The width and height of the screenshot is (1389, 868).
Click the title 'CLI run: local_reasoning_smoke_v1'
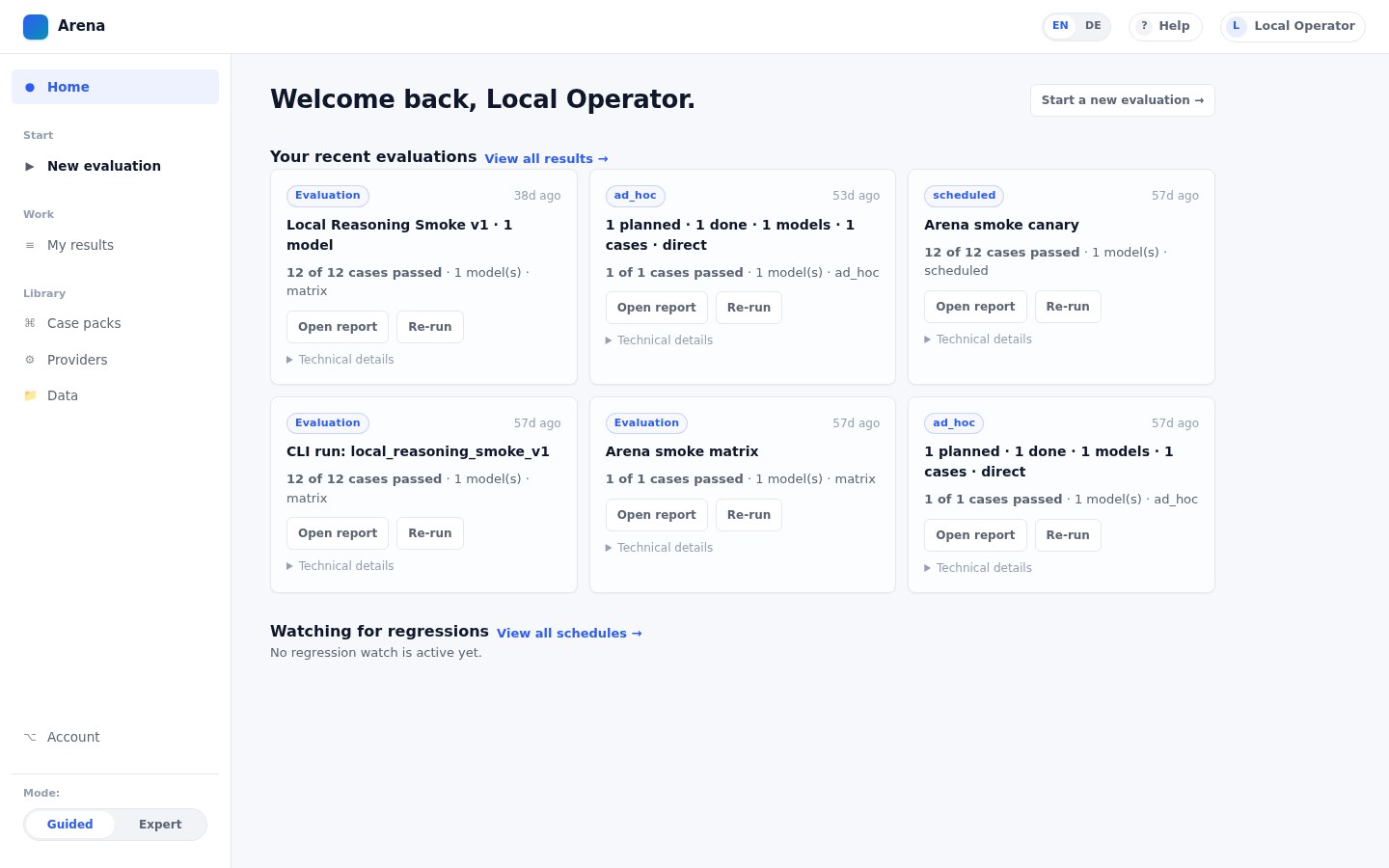(x=418, y=451)
